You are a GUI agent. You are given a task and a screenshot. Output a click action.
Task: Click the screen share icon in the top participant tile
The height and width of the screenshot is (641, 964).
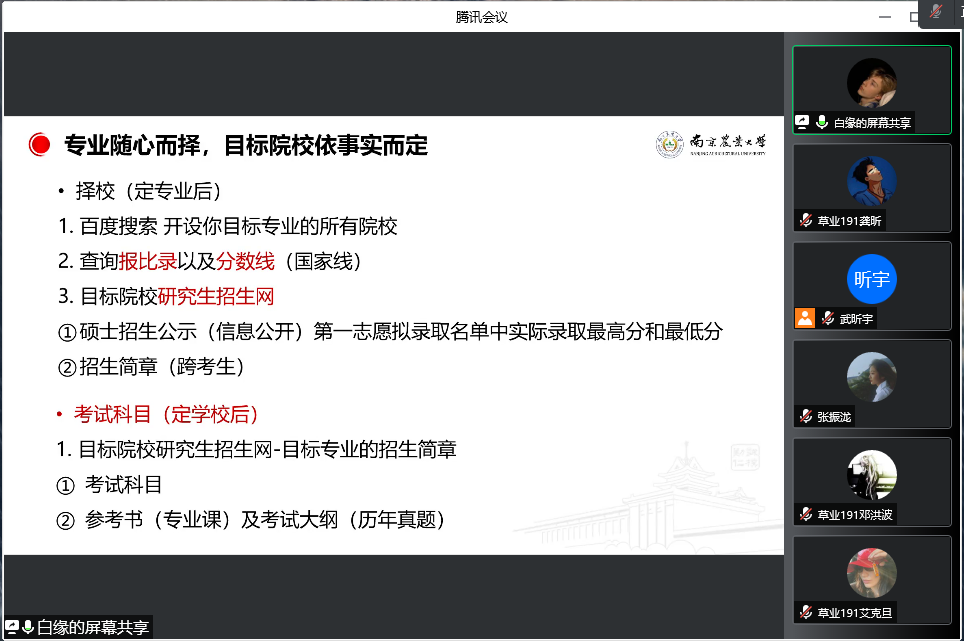[x=802, y=122]
